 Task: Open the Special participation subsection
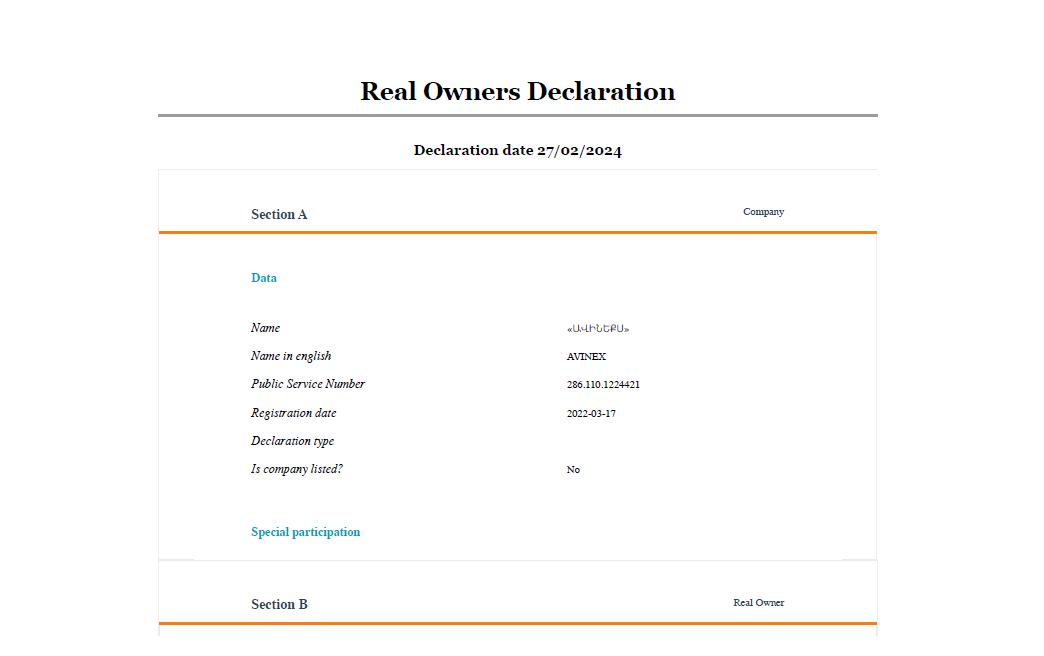(305, 532)
